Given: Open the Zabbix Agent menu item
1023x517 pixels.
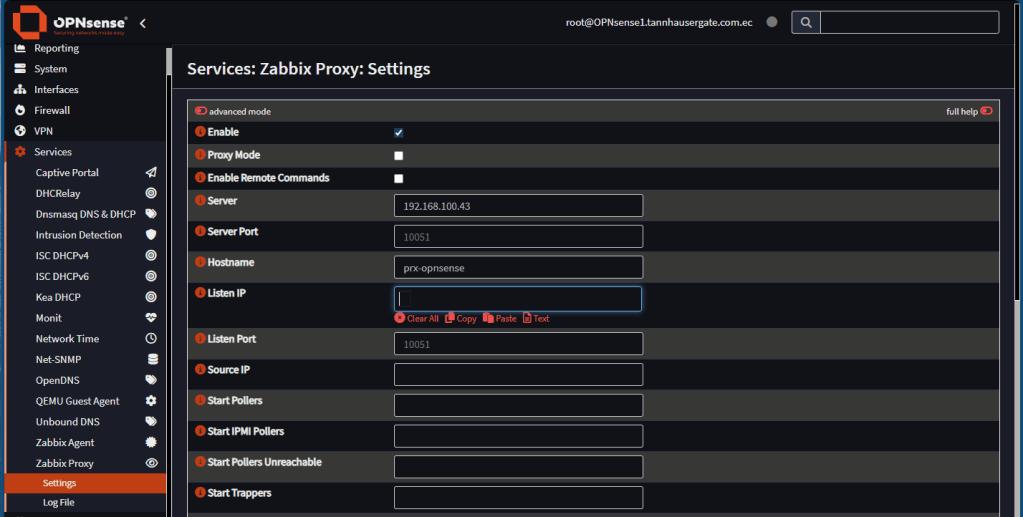Looking at the screenshot, I should point(64,442).
